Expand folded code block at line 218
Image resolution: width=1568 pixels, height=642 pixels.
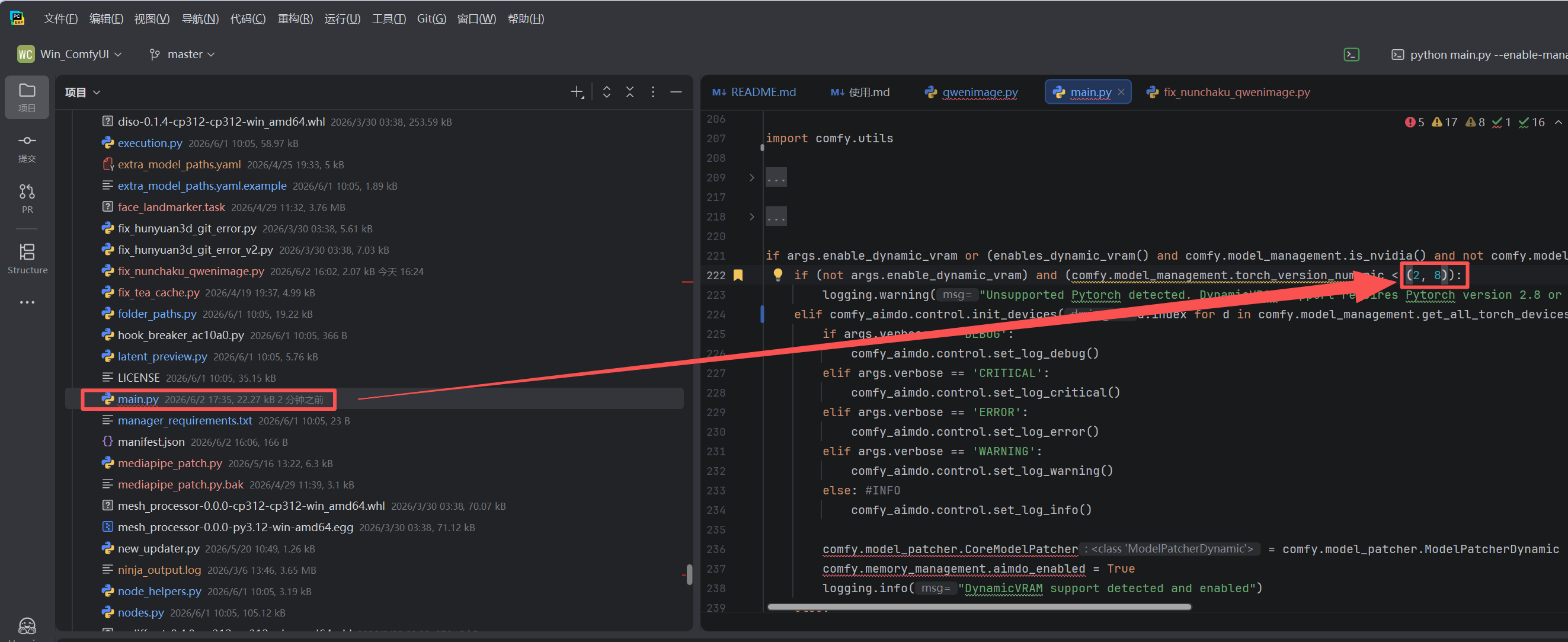click(x=752, y=217)
